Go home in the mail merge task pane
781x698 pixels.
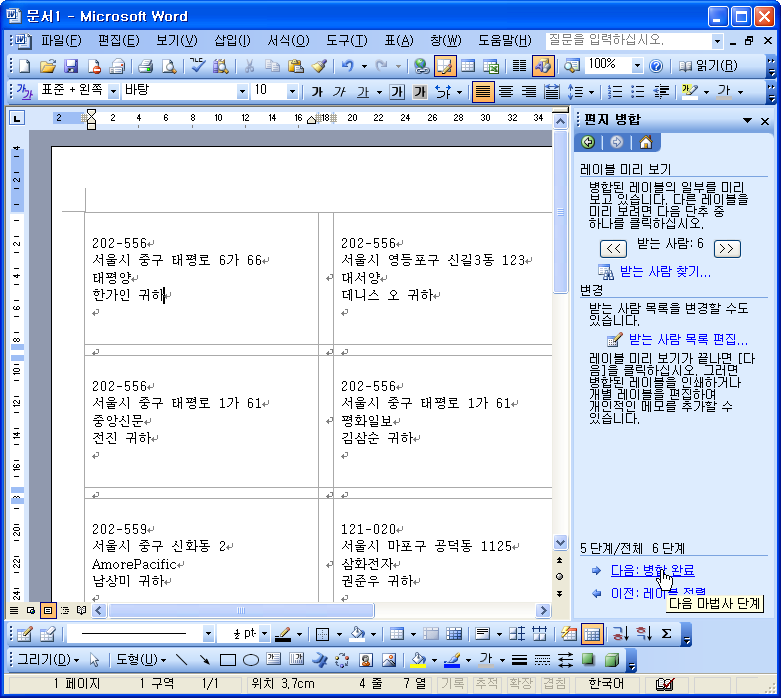(x=646, y=142)
